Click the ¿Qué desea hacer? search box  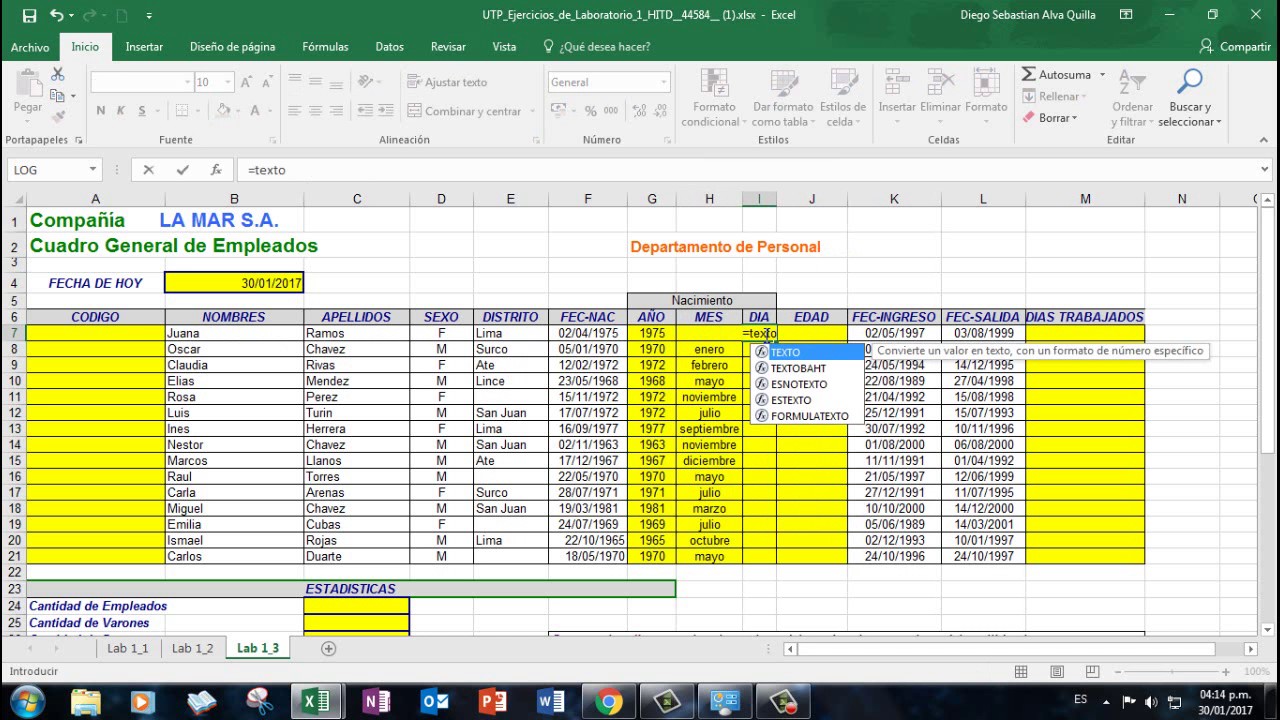pyautogui.click(x=596, y=46)
